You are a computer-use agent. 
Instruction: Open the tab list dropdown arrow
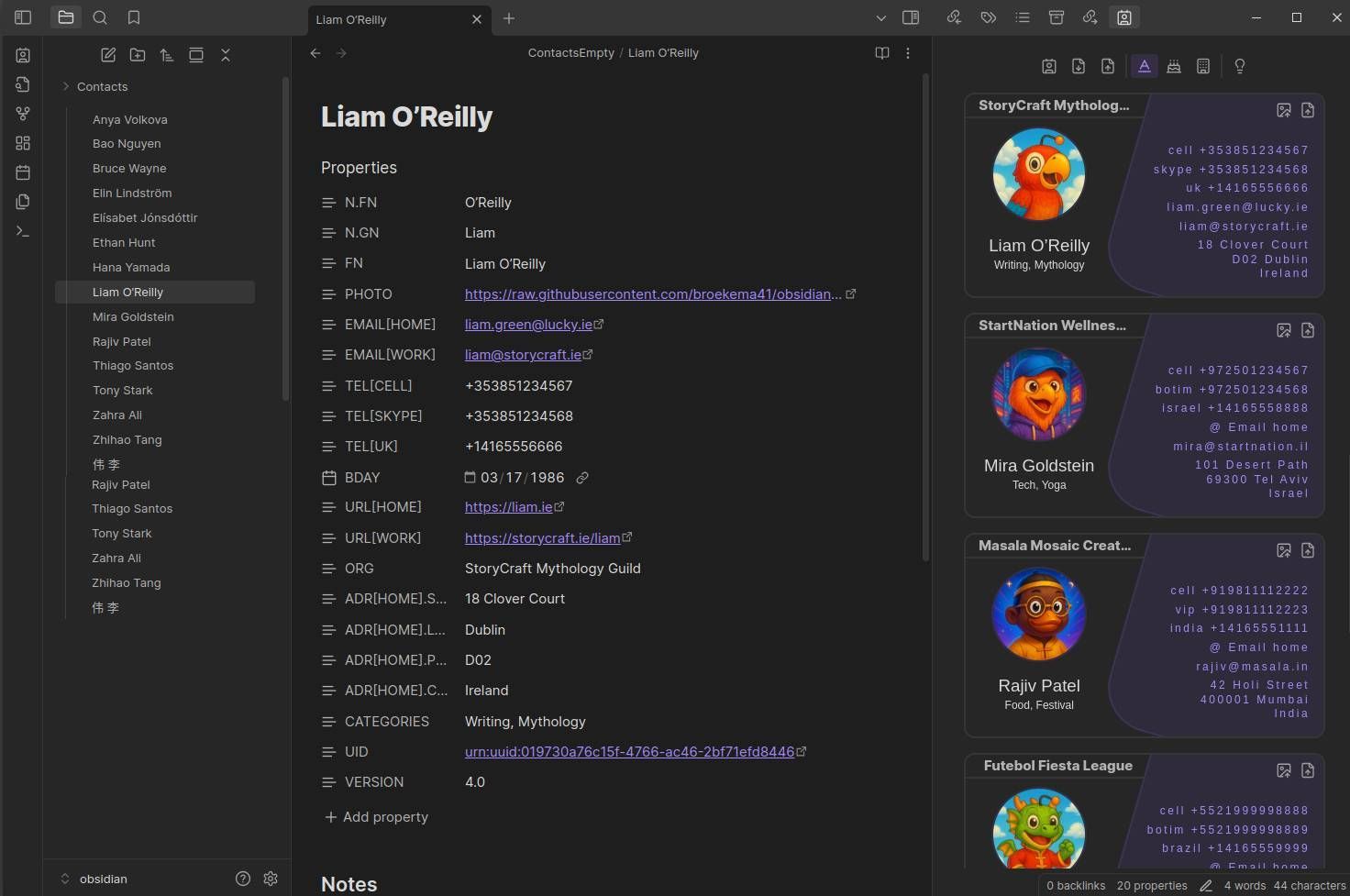880,18
